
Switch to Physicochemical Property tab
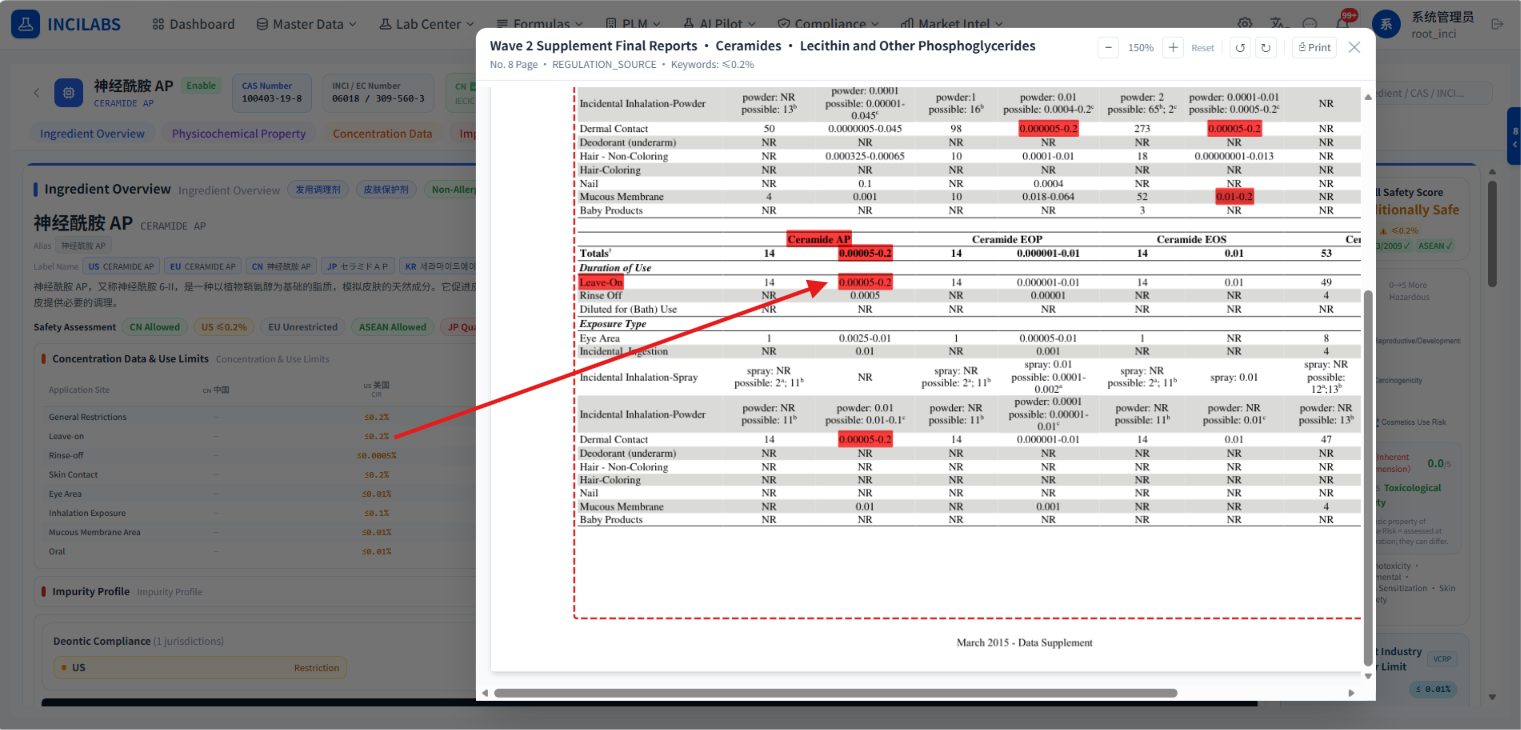tap(239, 134)
